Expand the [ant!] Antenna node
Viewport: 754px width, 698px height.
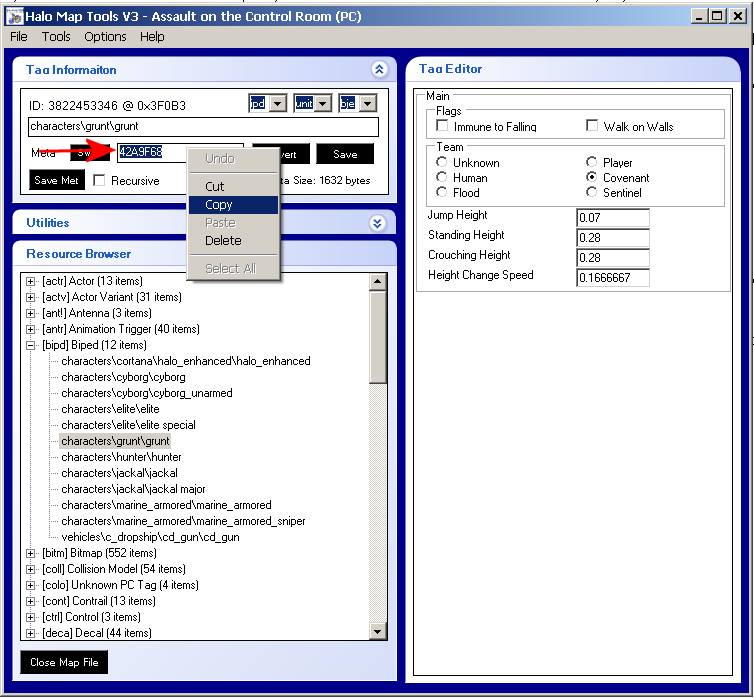(30, 313)
